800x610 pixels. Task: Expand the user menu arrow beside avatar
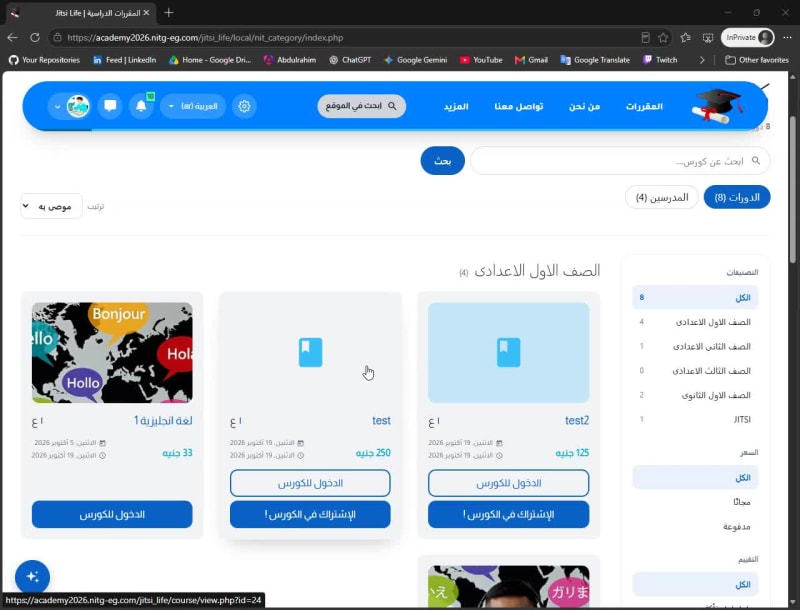tap(57, 107)
